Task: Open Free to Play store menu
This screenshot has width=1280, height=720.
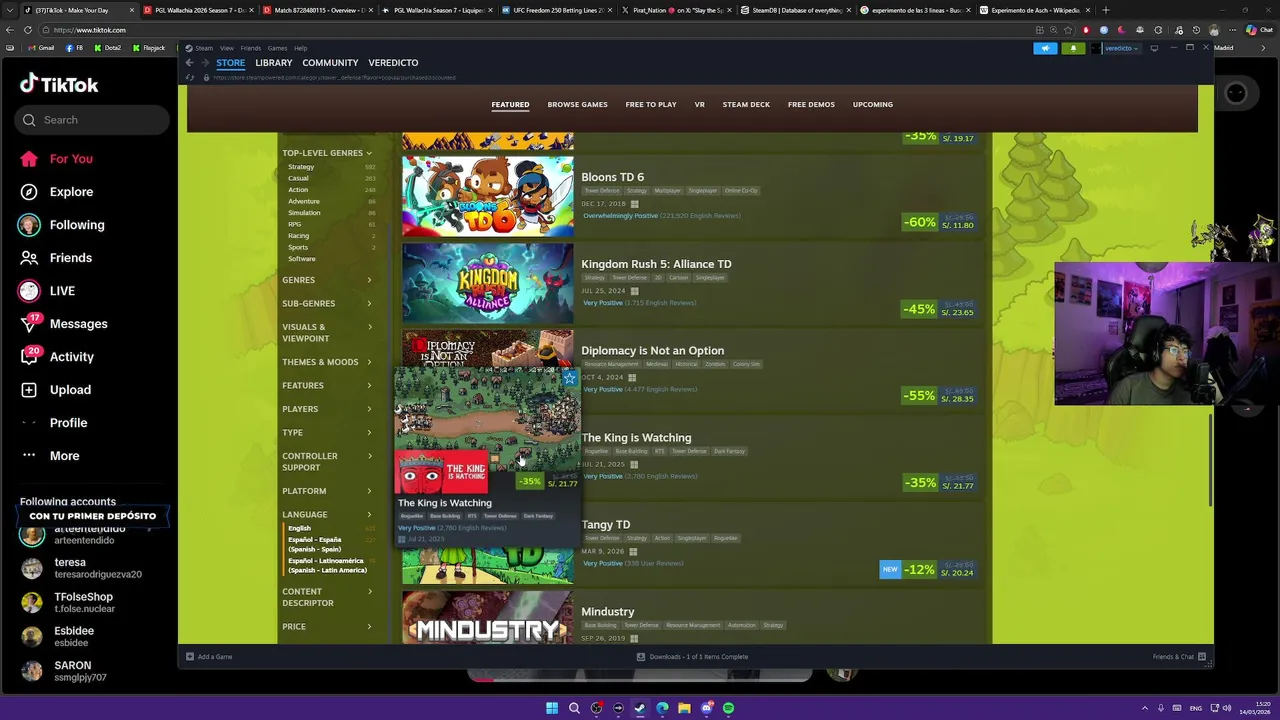Action: [x=651, y=105]
